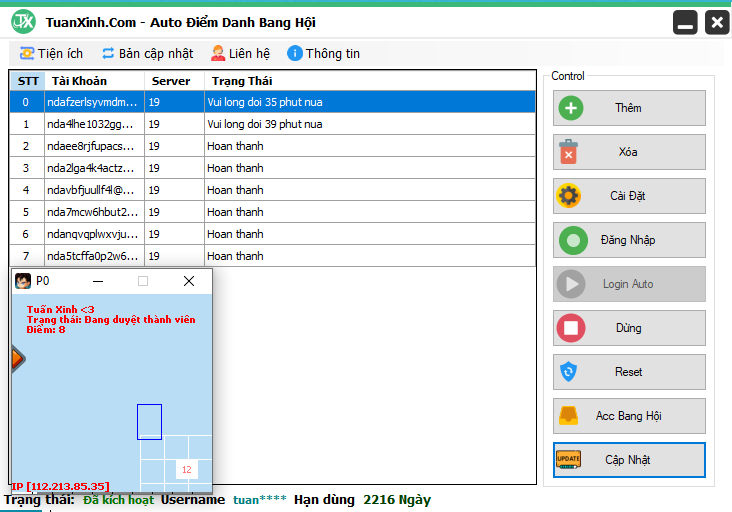
Task: Open the Liên hệ menu
Action: click(240, 53)
